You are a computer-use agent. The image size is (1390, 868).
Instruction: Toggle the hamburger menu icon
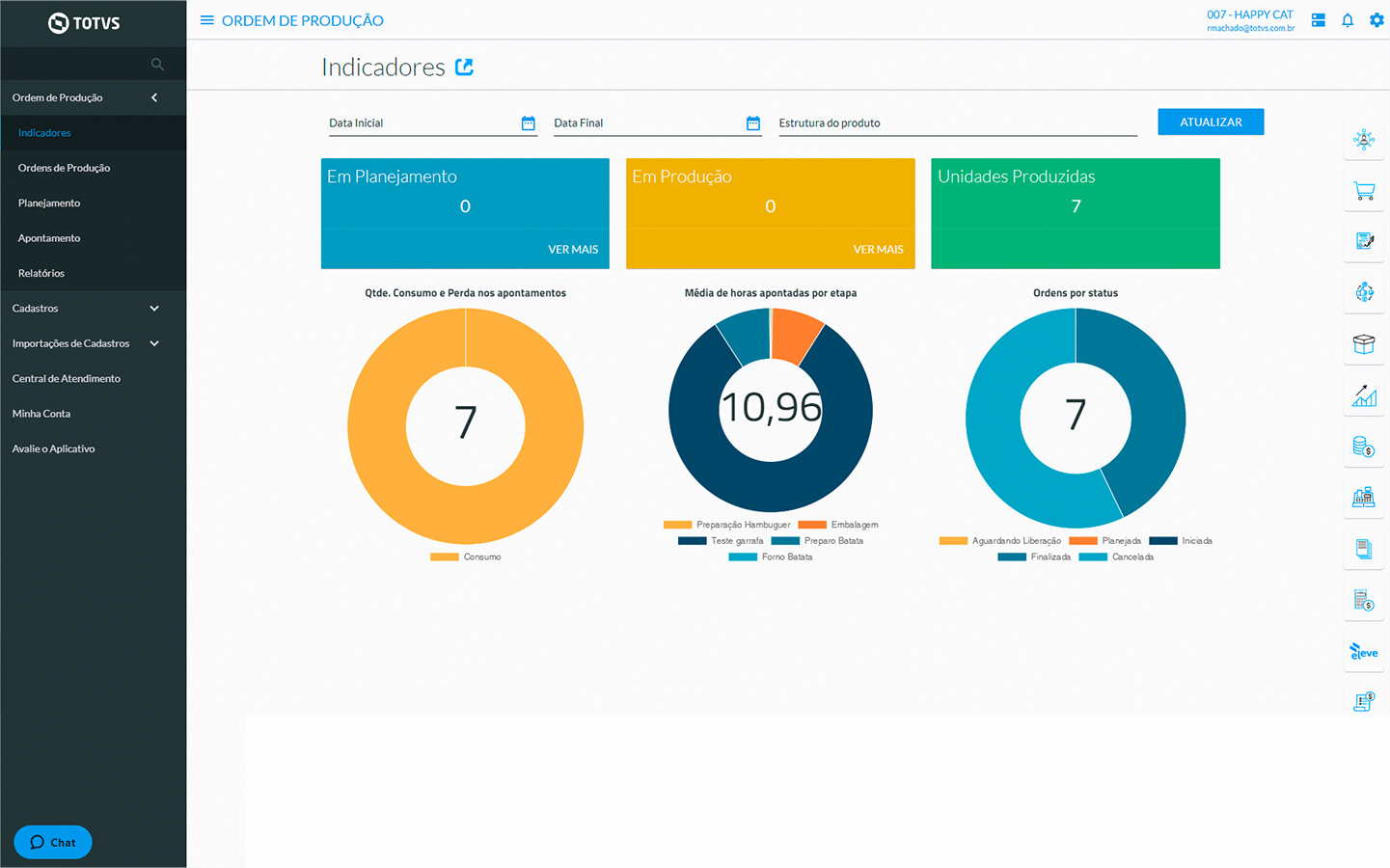(x=206, y=20)
